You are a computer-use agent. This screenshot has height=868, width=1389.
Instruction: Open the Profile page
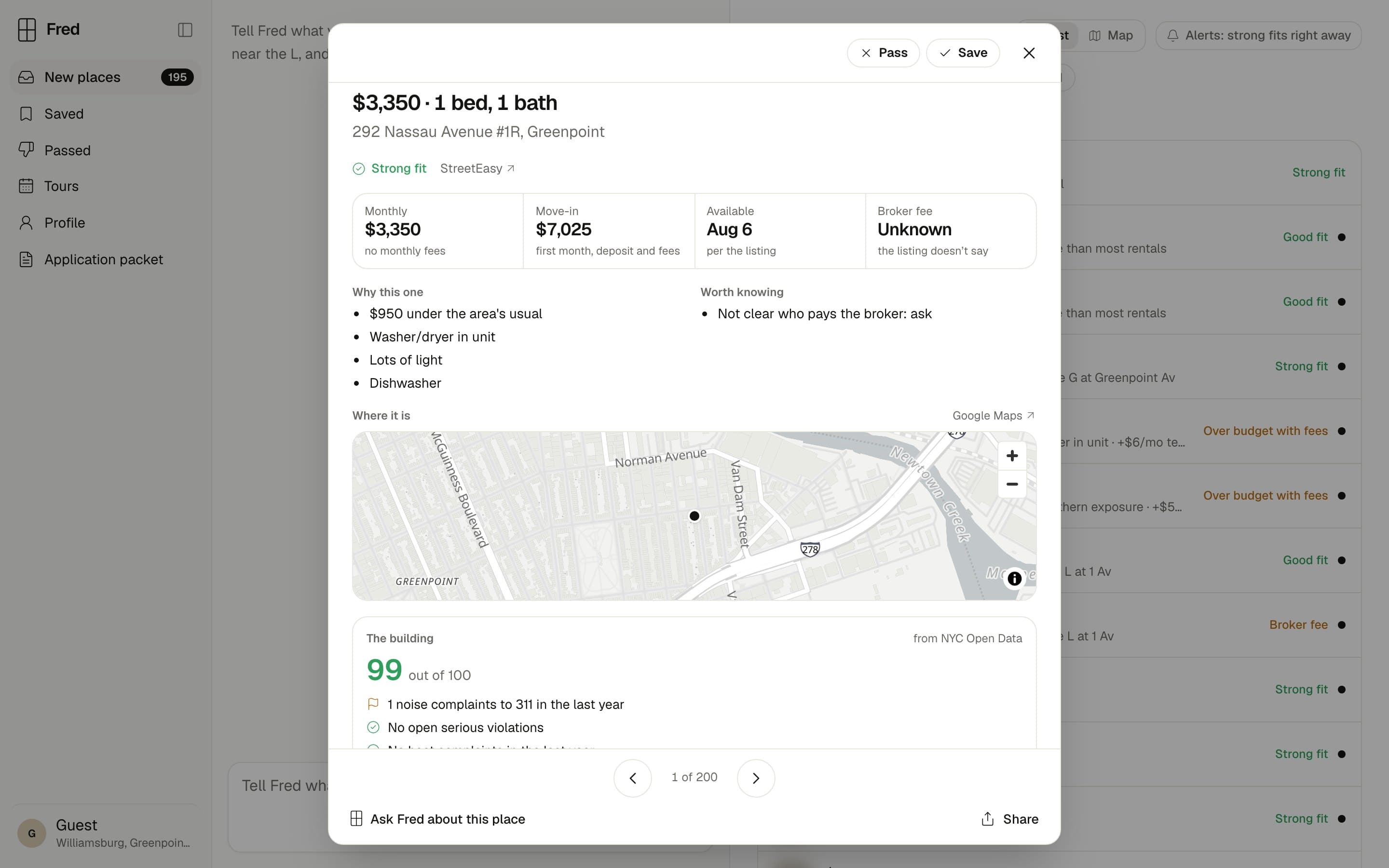106,223
